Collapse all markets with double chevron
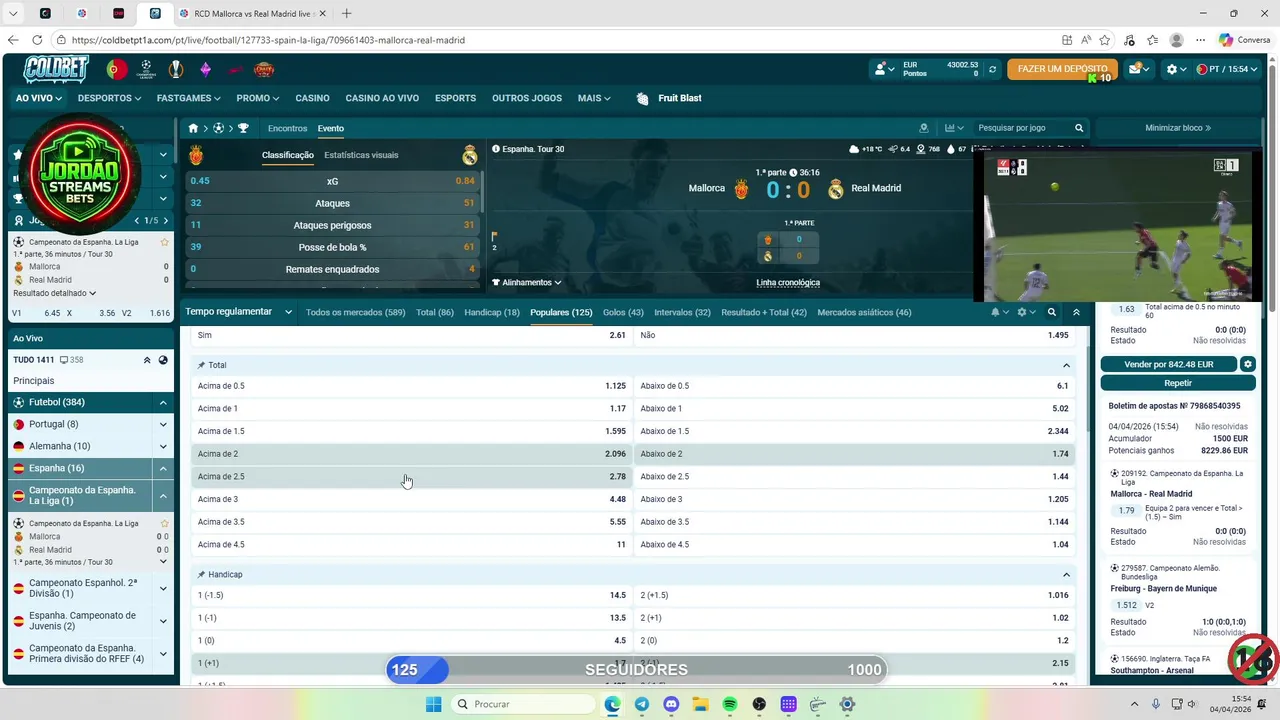 coord(1076,312)
